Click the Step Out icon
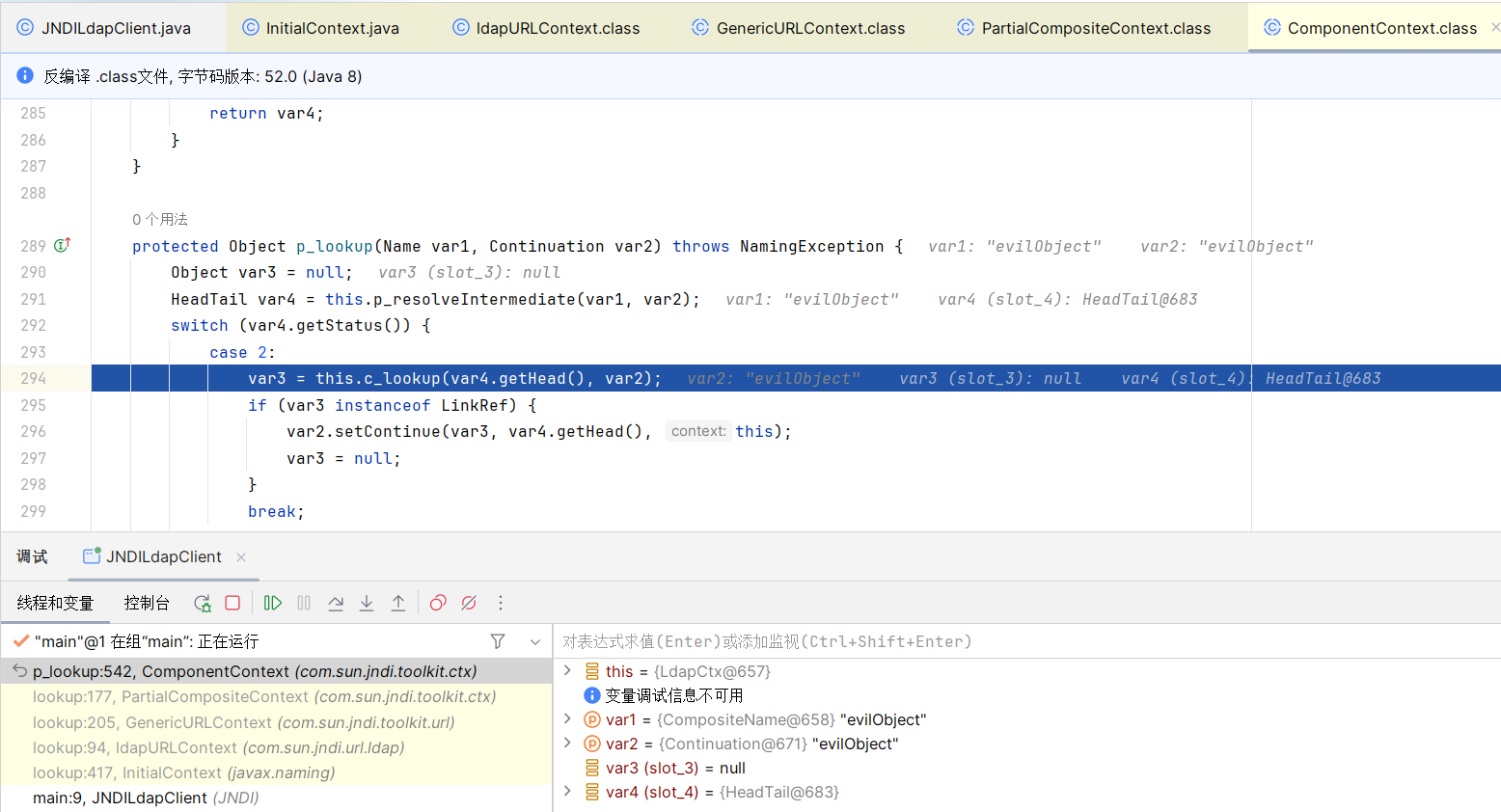 tap(398, 603)
